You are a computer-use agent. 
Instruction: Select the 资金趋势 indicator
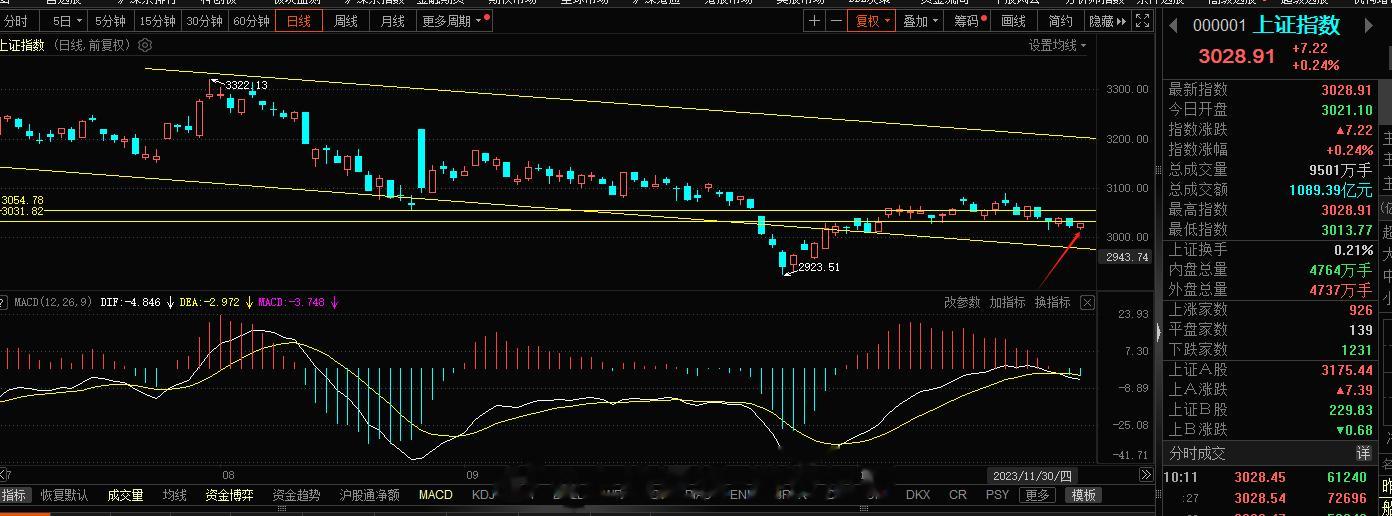tap(296, 495)
